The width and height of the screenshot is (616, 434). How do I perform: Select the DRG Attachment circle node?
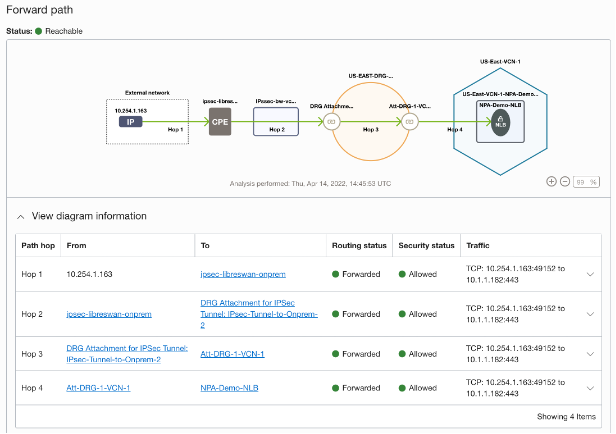pyautogui.click(x=332, y=122)
